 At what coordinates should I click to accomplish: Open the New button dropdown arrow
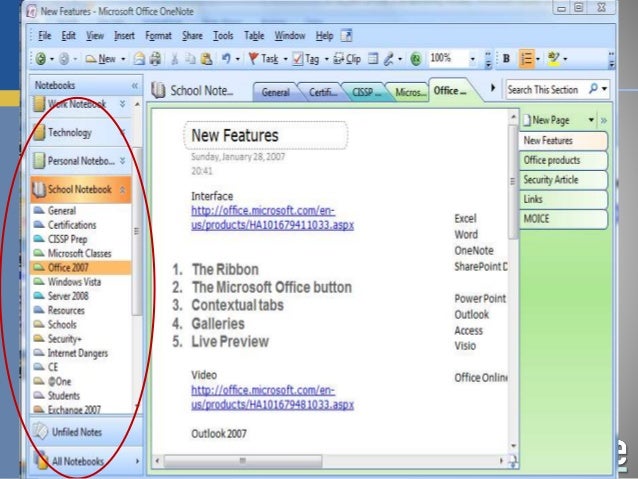coord(123,59)
